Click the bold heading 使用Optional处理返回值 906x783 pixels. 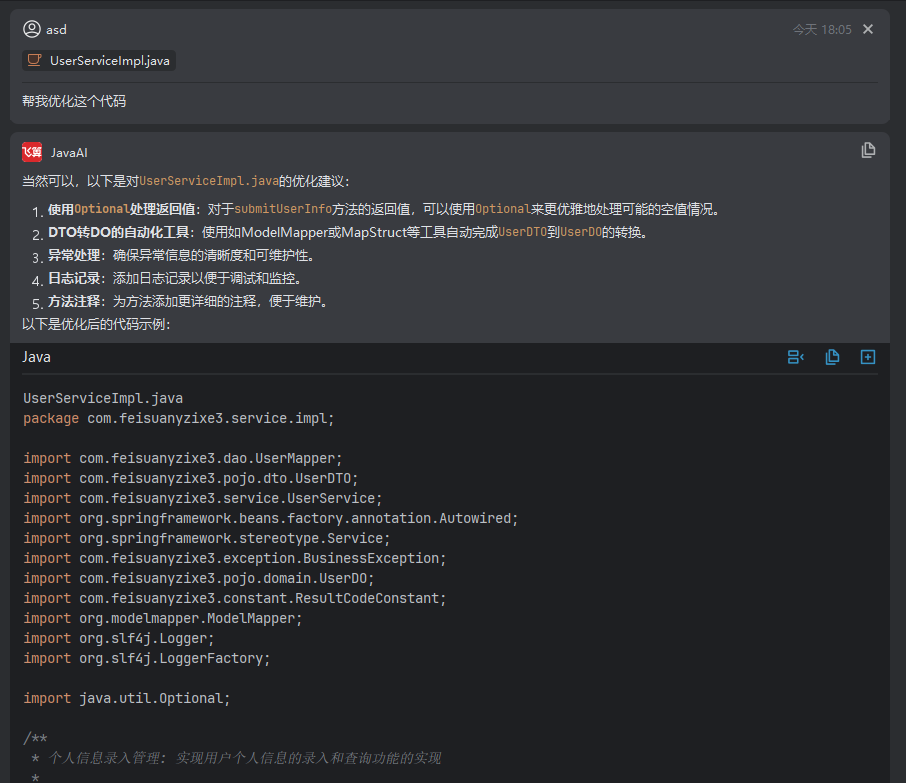point(121,209)
